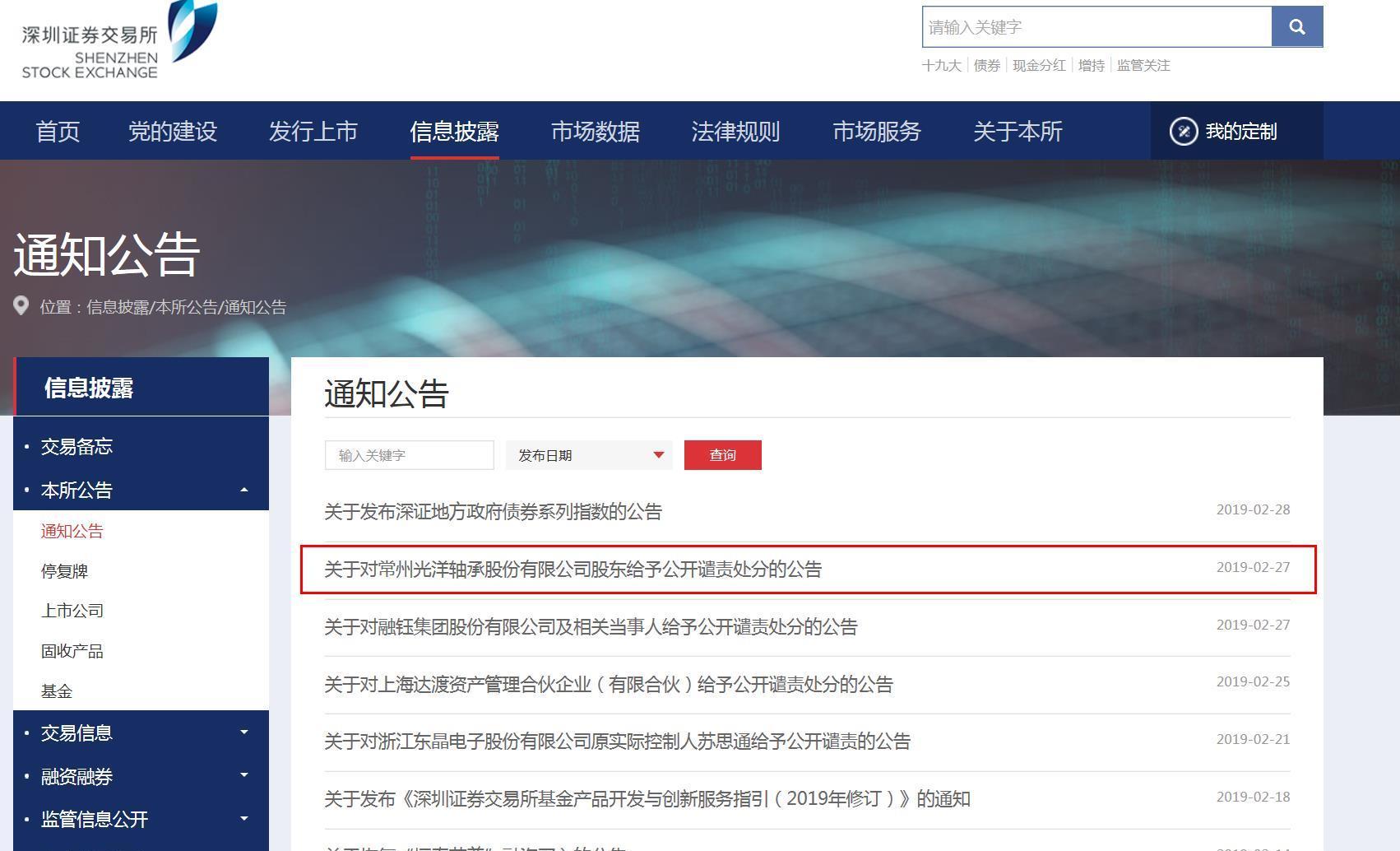This screenshot has width=1400, height=851.
Task: Open 发行上市 navigation item
Action: click(313, 132)
